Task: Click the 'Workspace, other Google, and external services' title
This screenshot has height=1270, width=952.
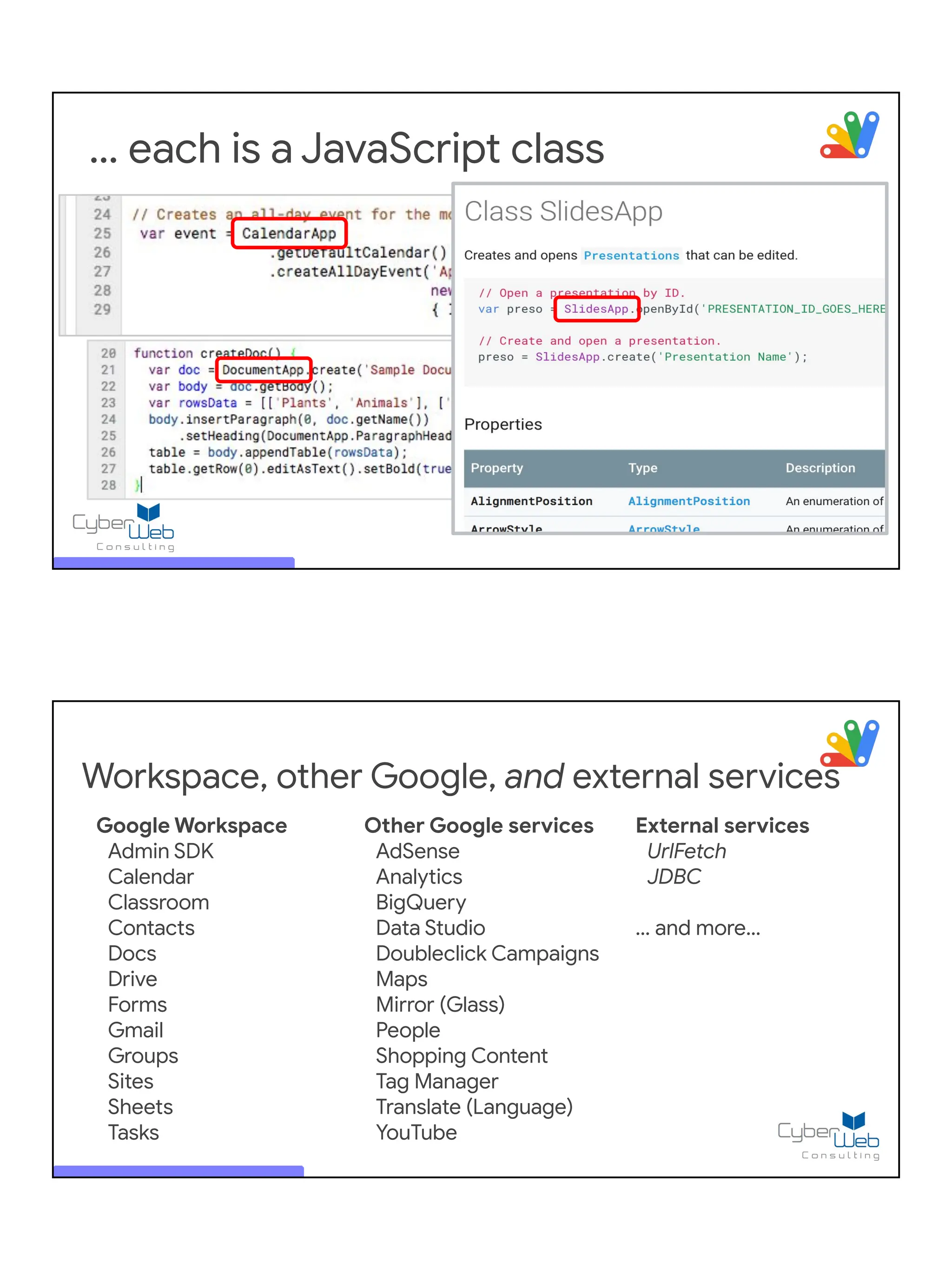Action: 461,776
